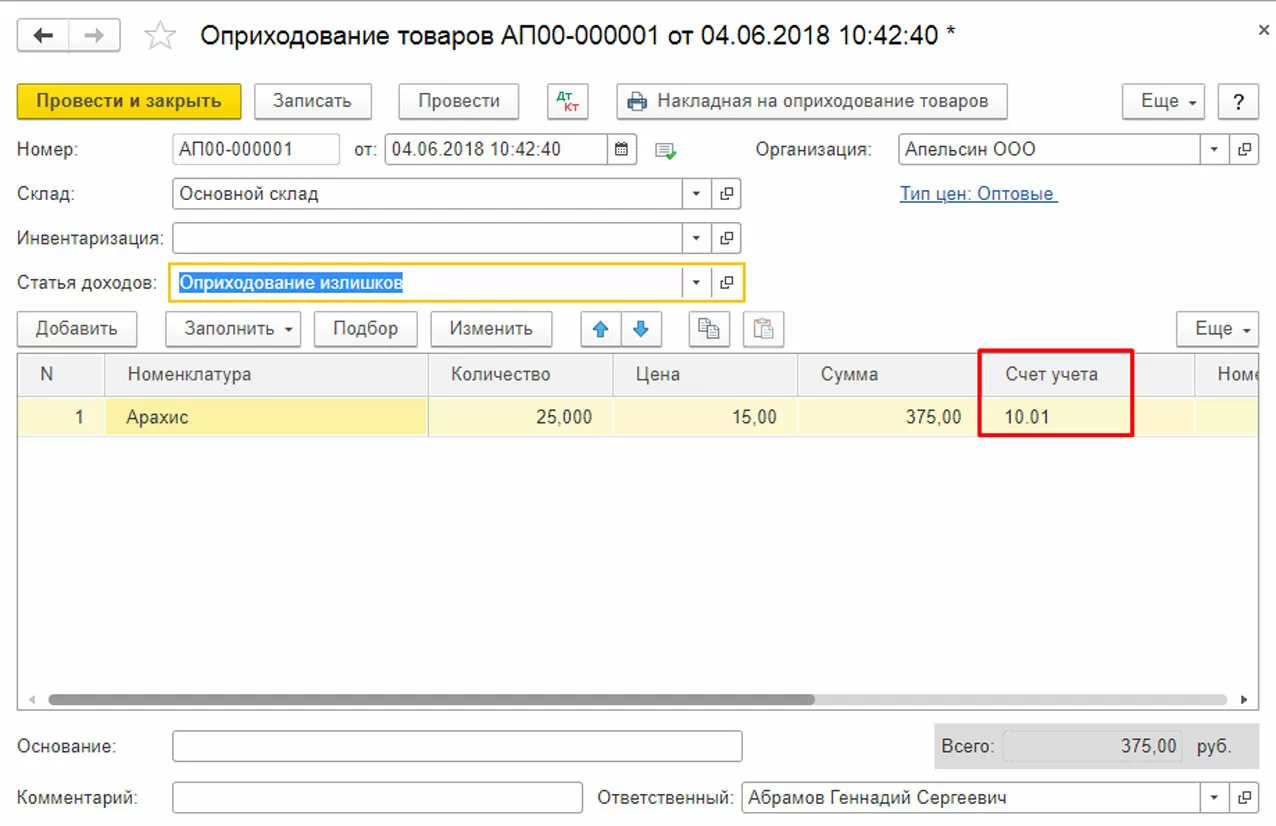Image resolution: width=1276 pixels, height=826 pixels.
Task: Select the Арахис cell
Action: tap(267, 417)
